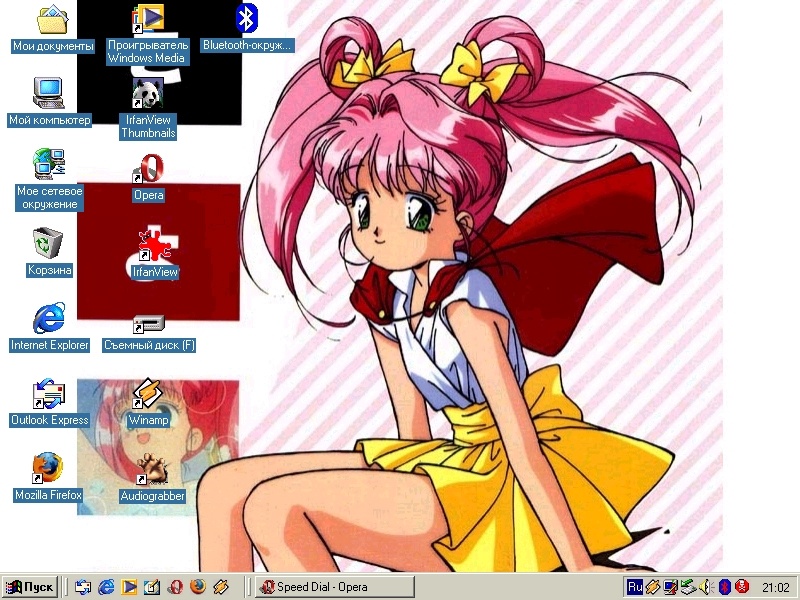Image resolution: width=800 pixels, height=600 pixels.
Task: Launch Opera from the Quick Launch bar
Action: pyautogui.click(x=176, y=587)
